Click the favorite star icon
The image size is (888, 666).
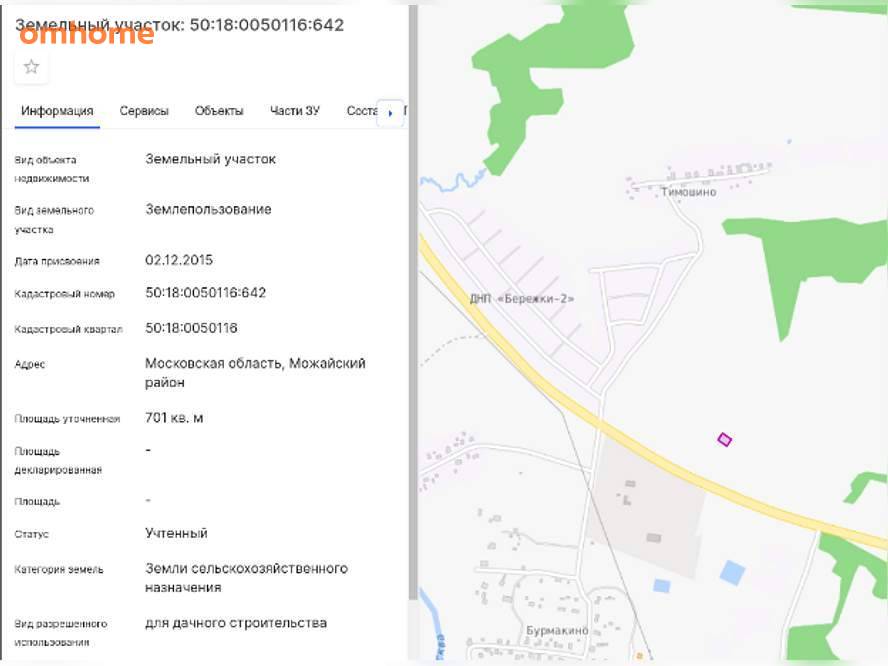tap(31, 67)
